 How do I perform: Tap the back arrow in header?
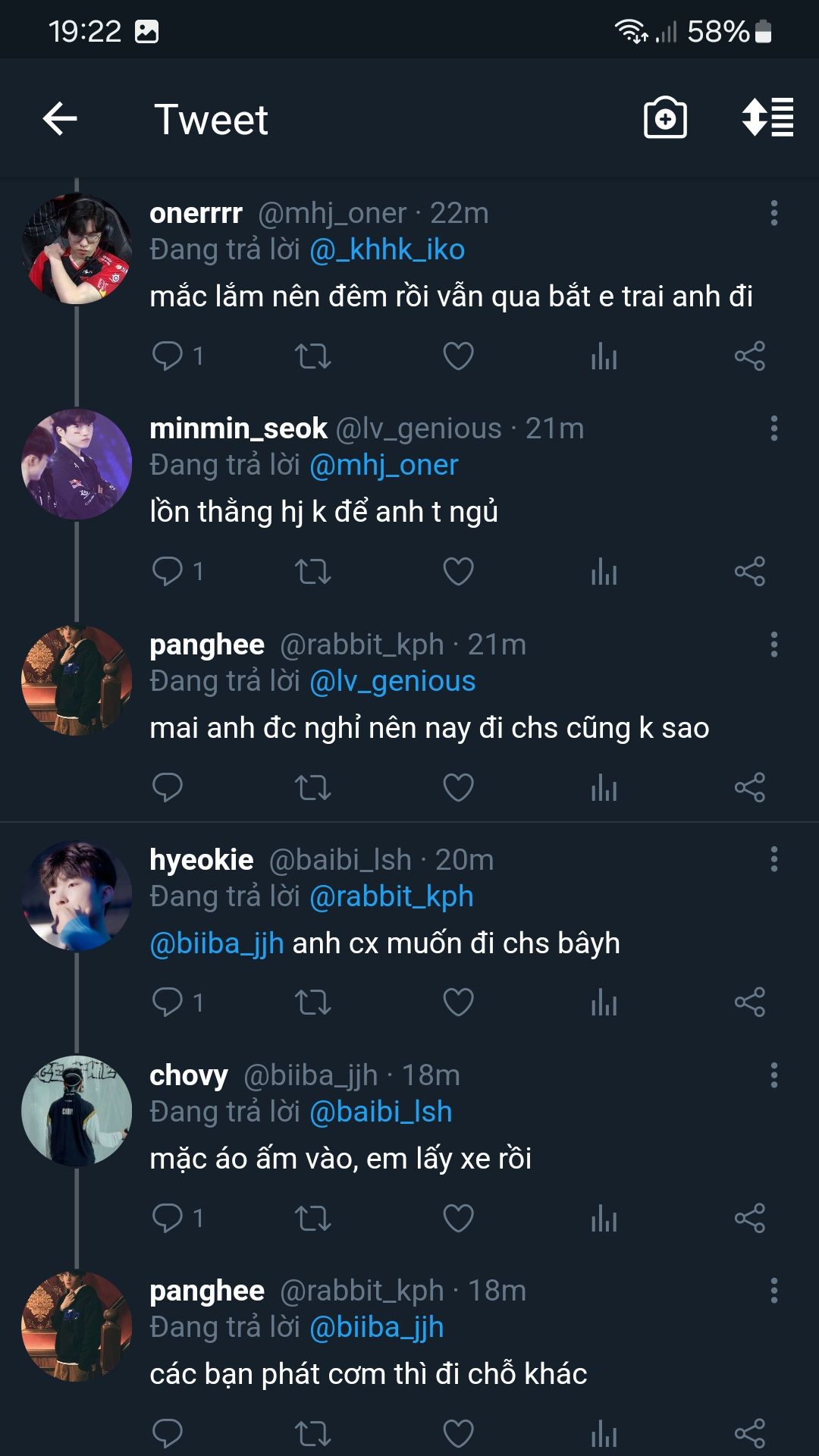[60, 119]
